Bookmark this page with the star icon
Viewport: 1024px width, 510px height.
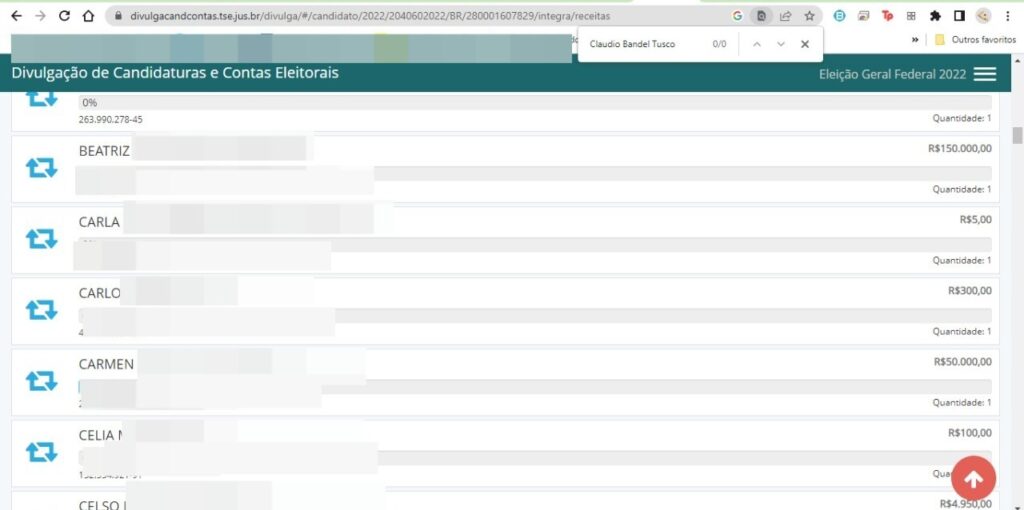click(809, 16)
